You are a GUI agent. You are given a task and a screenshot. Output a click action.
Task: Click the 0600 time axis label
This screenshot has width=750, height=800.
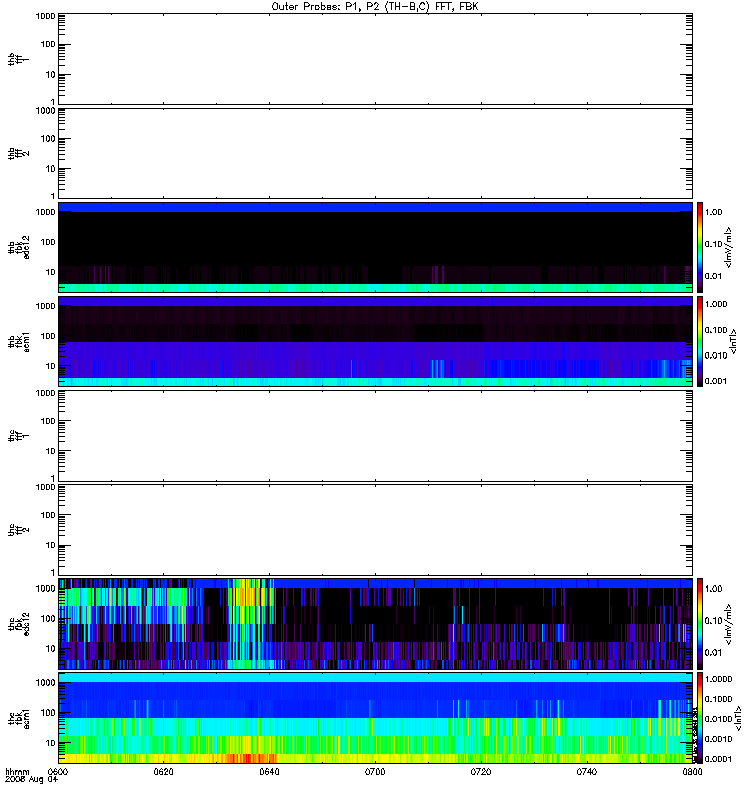(57, 772)
